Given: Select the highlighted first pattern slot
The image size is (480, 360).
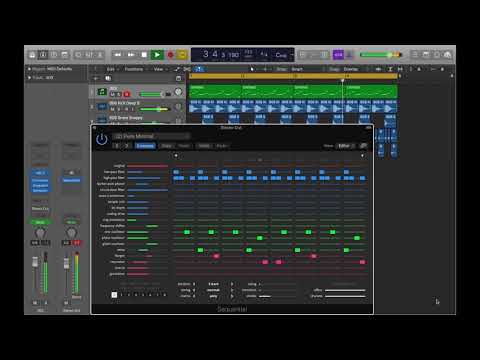Looking at the screenshot, I should coord(114,294).
